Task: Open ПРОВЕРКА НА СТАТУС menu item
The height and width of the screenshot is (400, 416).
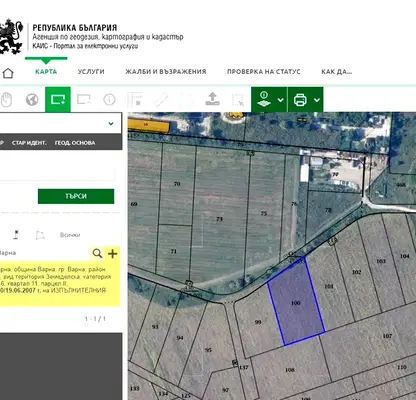Action: pyautogui.click(x=264, y=72)
